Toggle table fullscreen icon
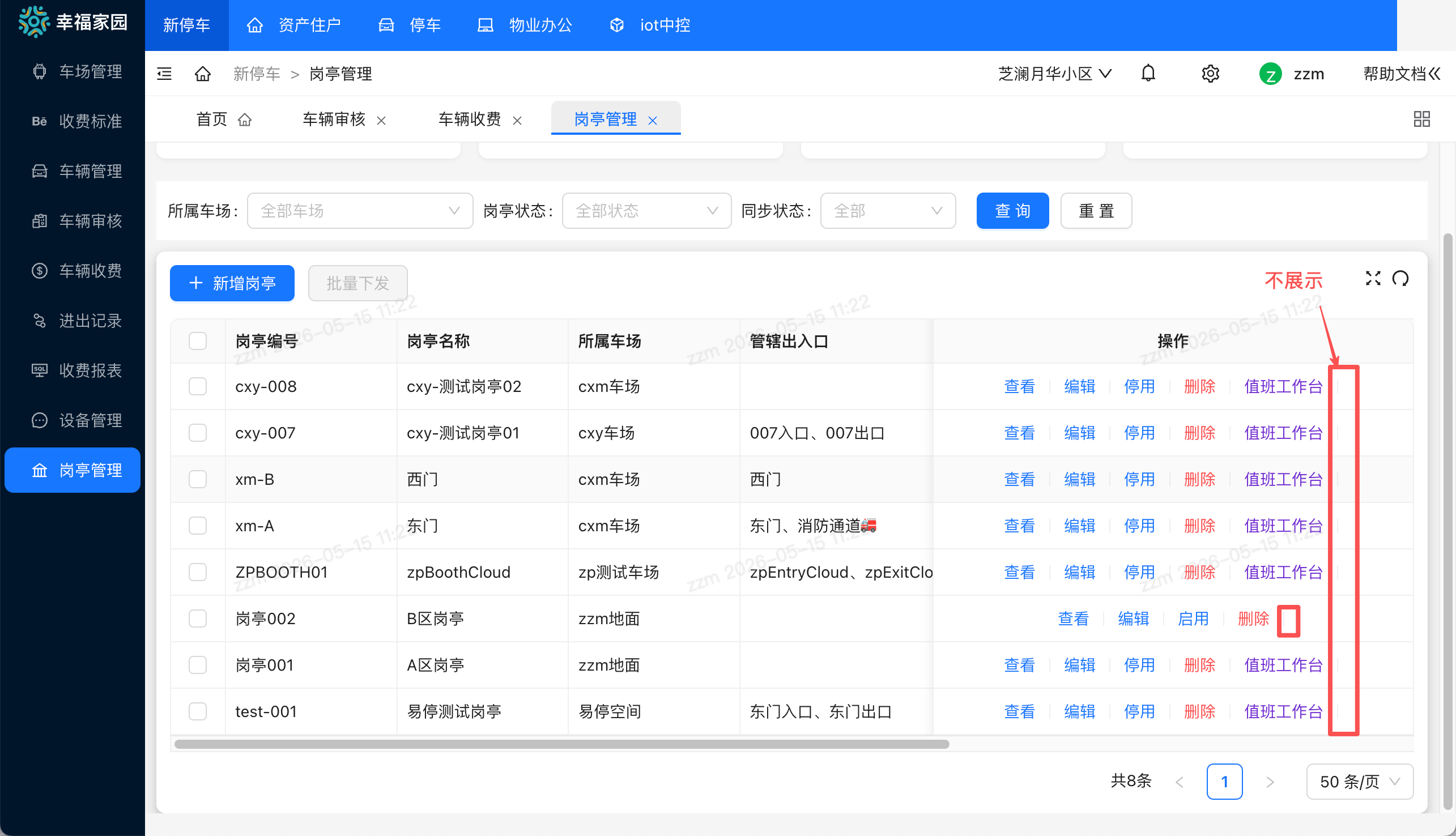The image size is (1456, 836). click(x=1373, y=279)
